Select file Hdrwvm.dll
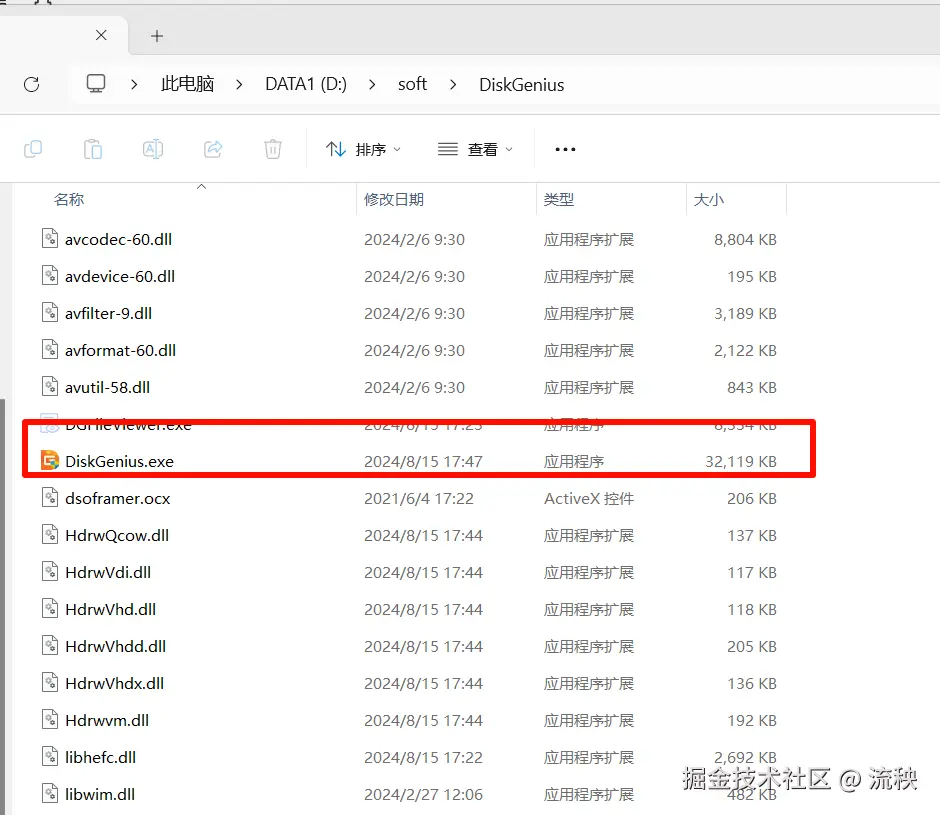Screen dimensions: 940x815 107,720
